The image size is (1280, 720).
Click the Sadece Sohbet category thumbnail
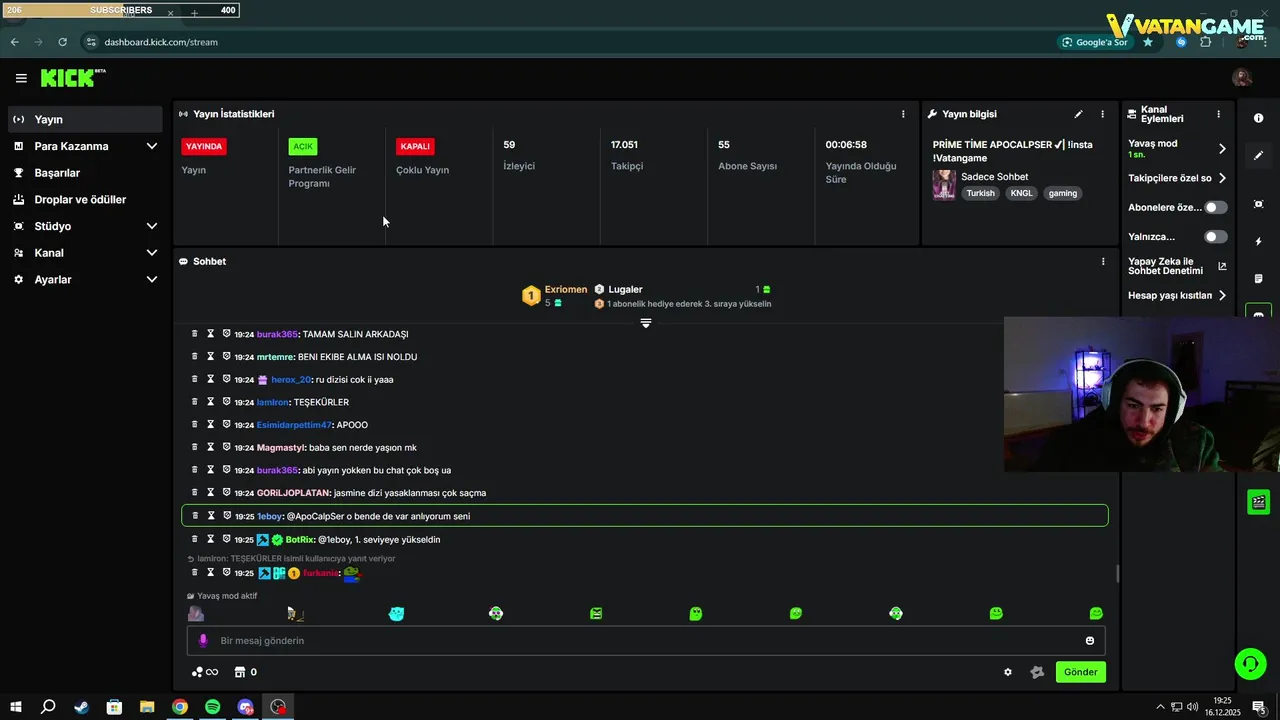944,185
